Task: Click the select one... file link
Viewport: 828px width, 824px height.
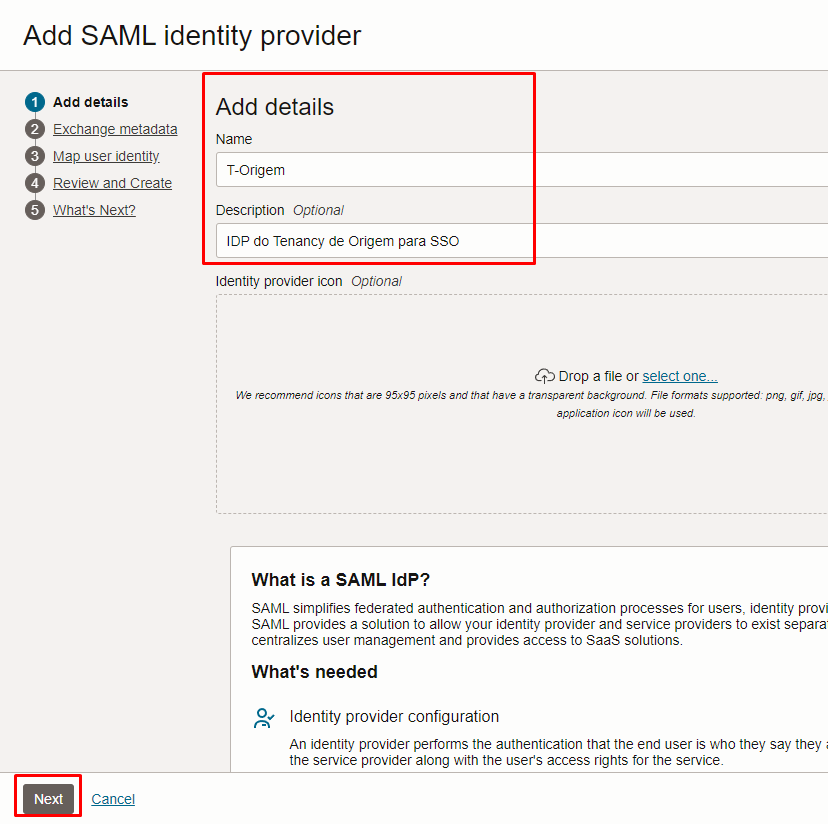Action: [x=680, y=376]
